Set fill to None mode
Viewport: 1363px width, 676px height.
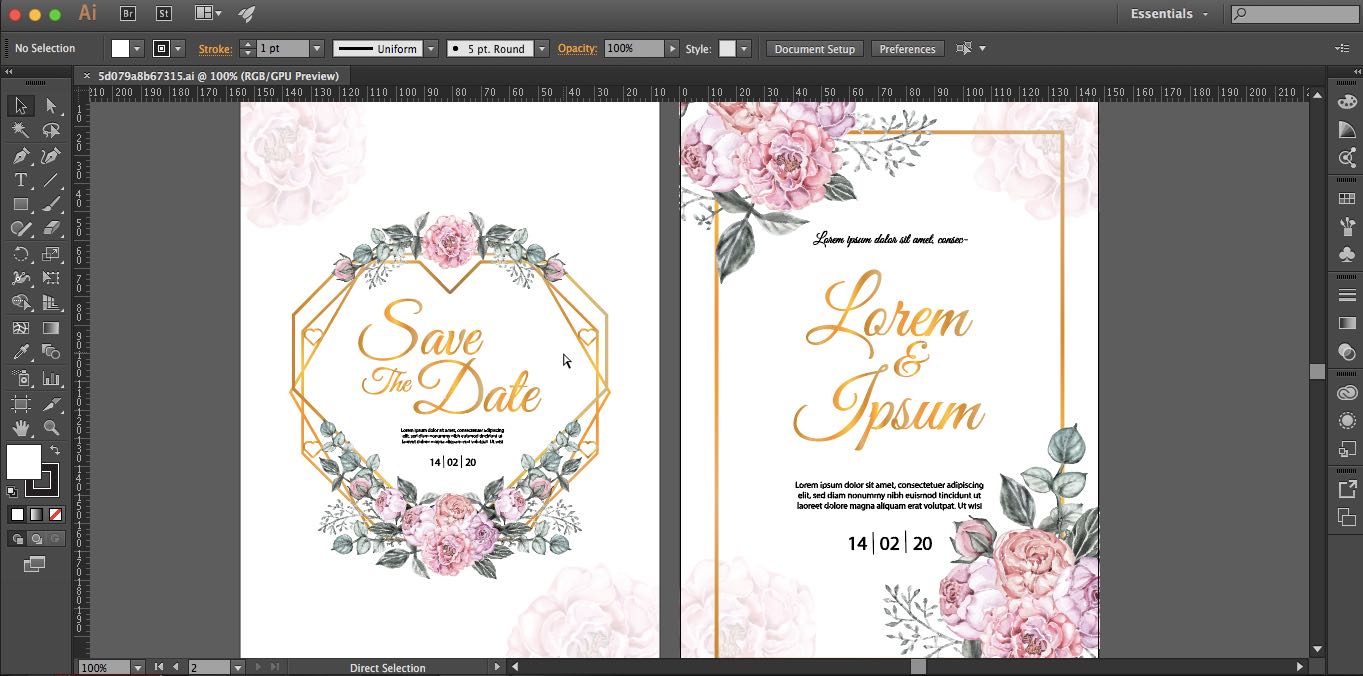click(56, 515)
